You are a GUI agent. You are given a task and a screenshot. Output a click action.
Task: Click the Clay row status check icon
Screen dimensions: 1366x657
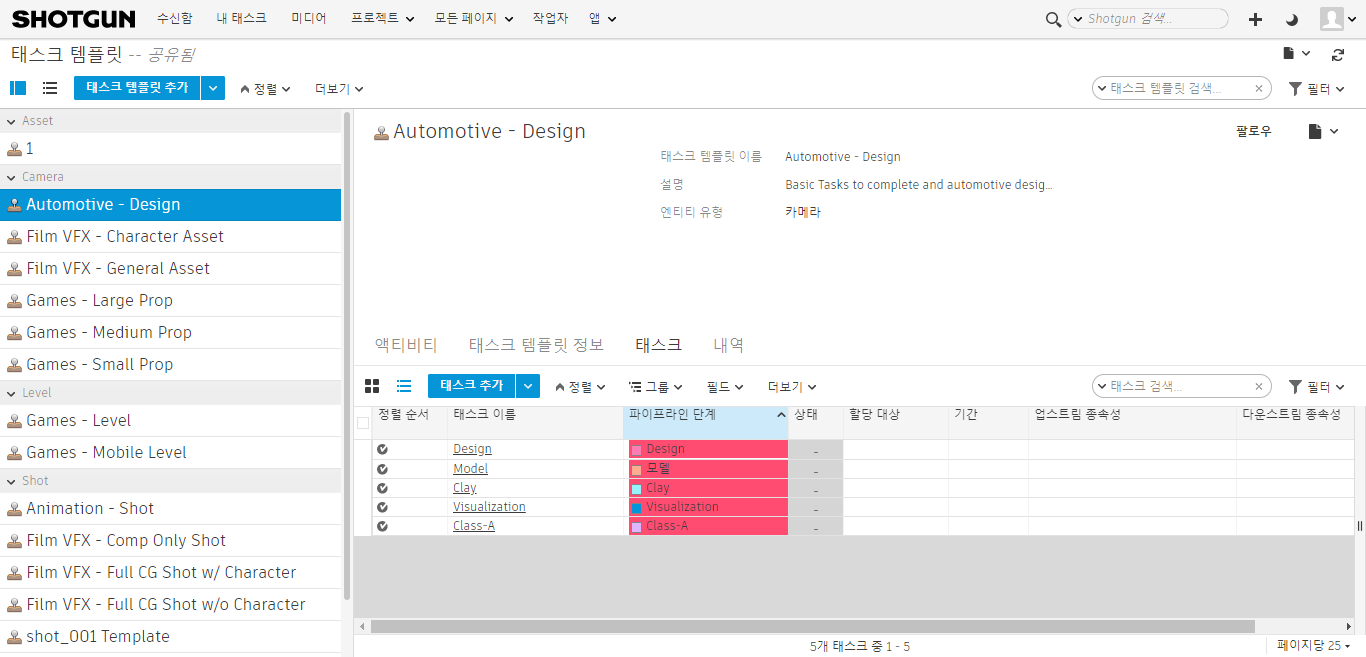pos(382,488)
